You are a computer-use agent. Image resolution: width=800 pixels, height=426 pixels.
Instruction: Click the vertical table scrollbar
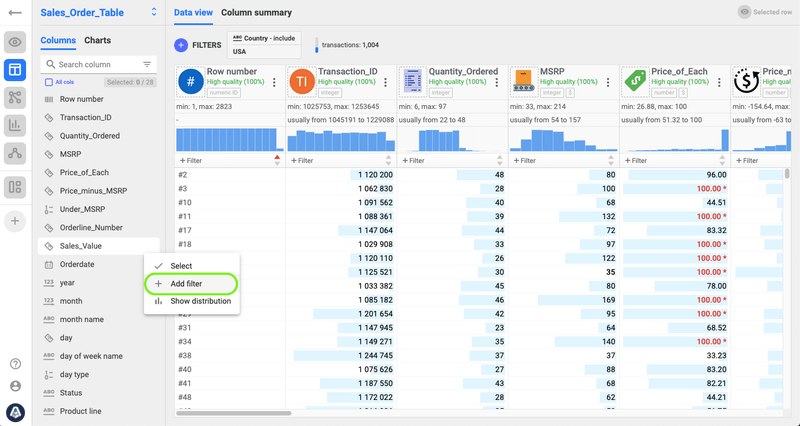click(x=787, y=174)
